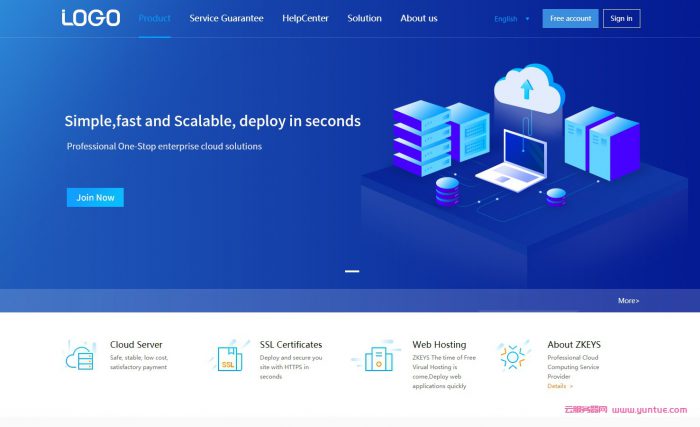This screenshot has height=427, width=700.
Task: Click the Free account button
Action: pos(570,18)
